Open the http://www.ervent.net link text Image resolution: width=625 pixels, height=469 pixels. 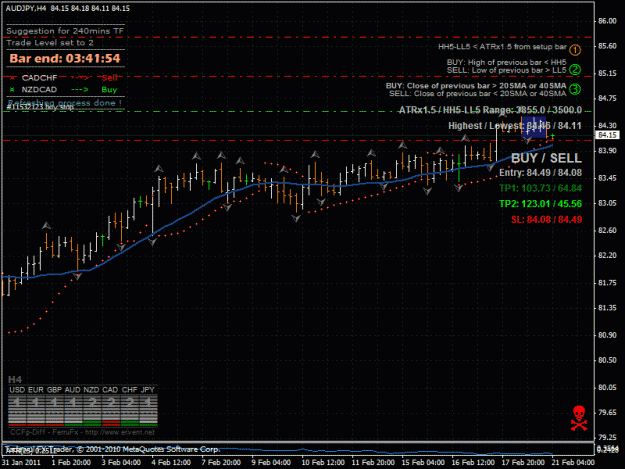(120, 432)
